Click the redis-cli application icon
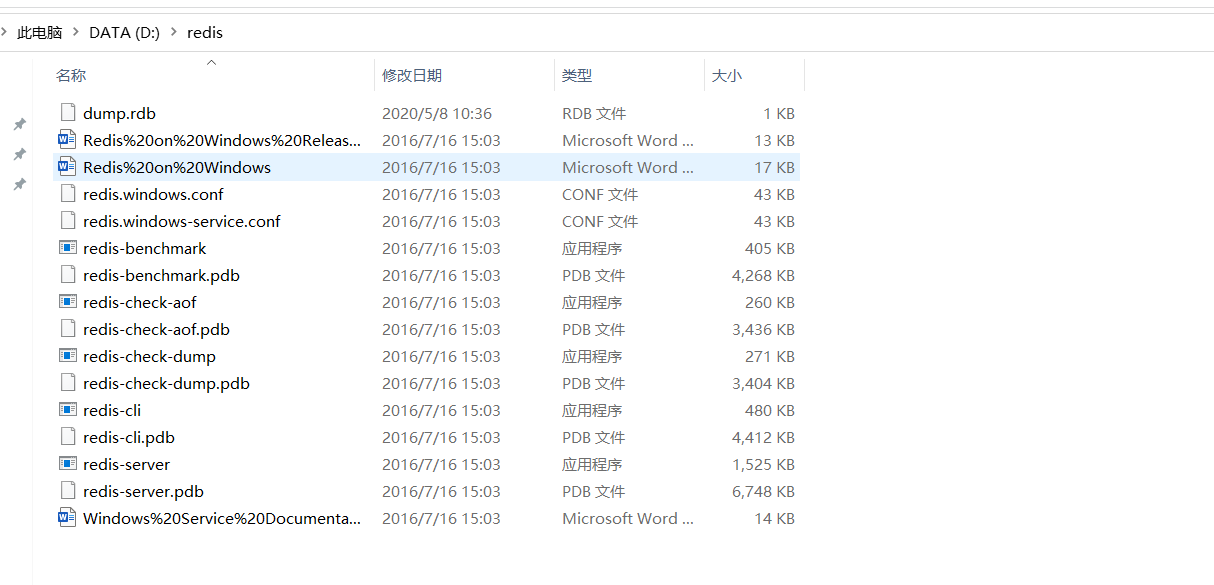1214x585 pixels. (x=68, y=410)
